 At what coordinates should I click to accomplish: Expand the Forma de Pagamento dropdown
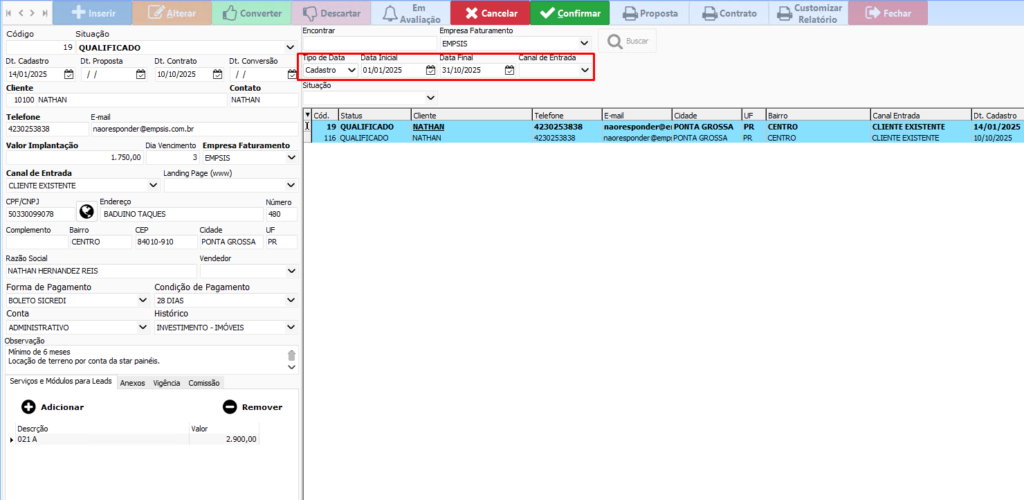click(144, 300)
